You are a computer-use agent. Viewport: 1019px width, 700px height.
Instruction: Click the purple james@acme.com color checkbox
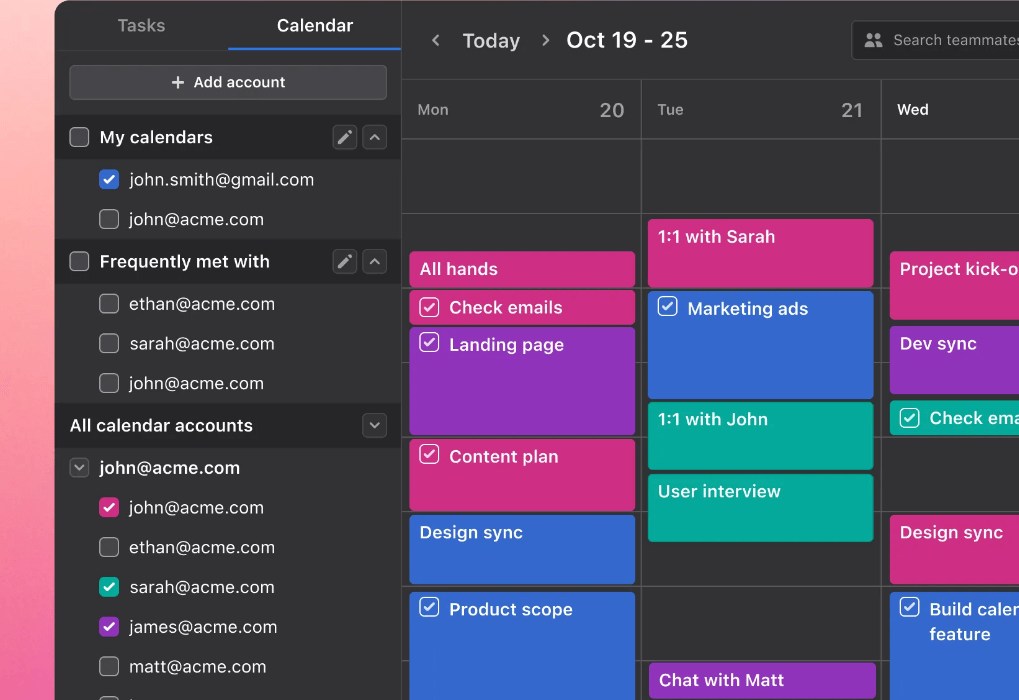pos(109,627)
